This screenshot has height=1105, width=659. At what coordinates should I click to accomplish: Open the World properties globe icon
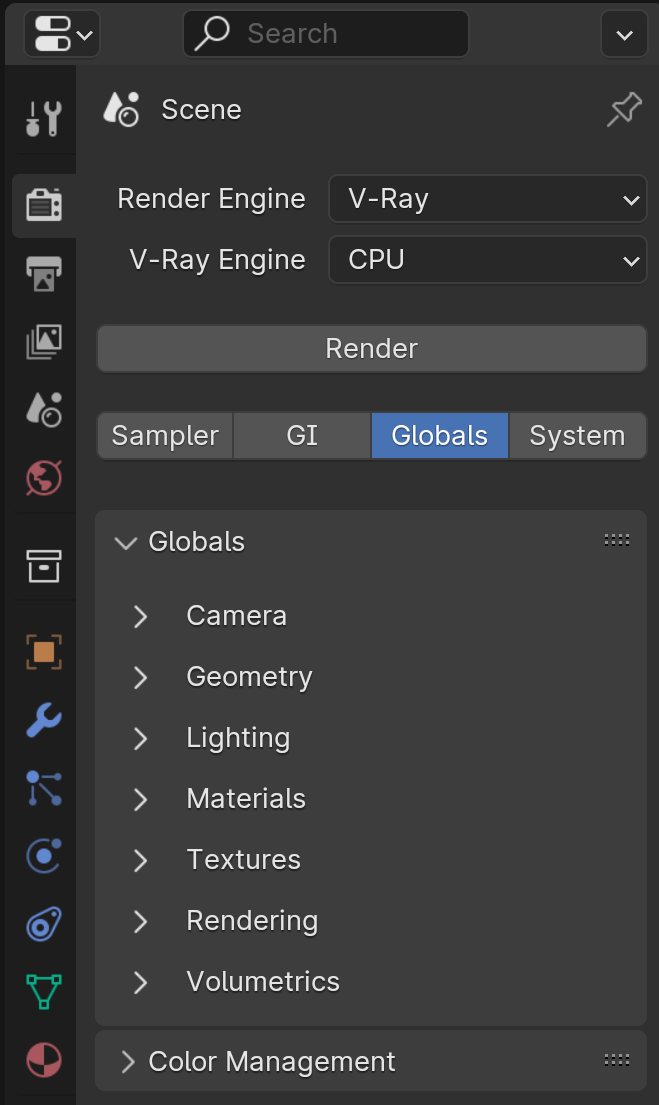[43, 478]
